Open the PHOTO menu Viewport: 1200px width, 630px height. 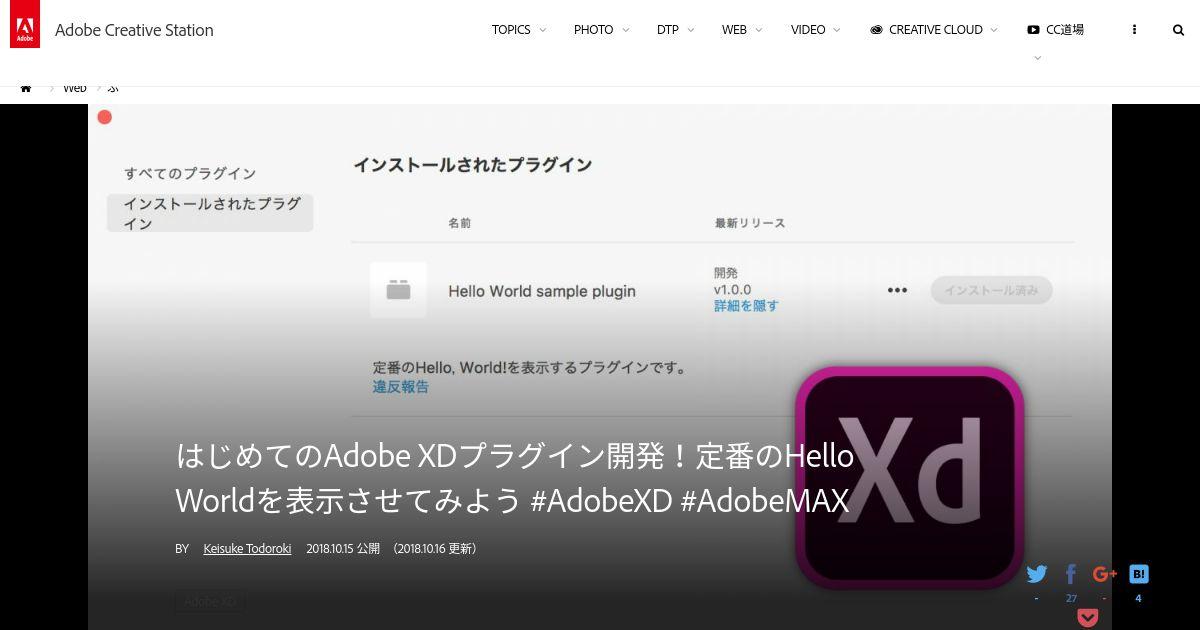(x=593, y=30)
